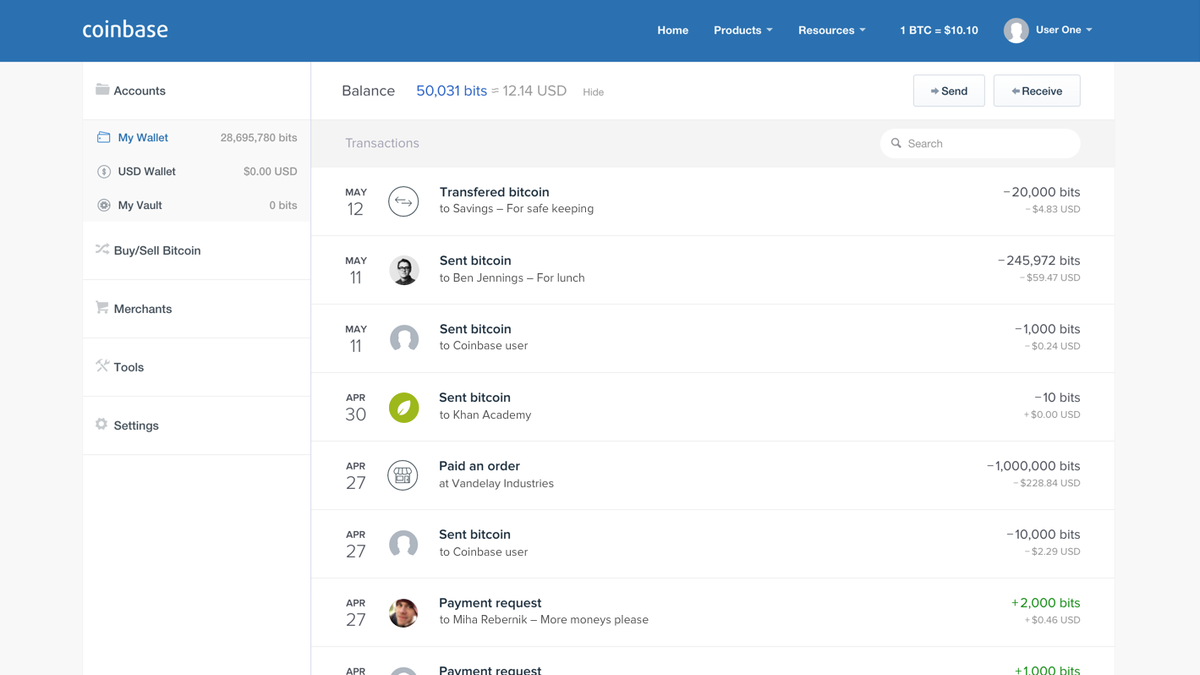1200x675 pixels.
Task: Open Paid an order at Vandelay Industries
Action: [x=713, y=475]
